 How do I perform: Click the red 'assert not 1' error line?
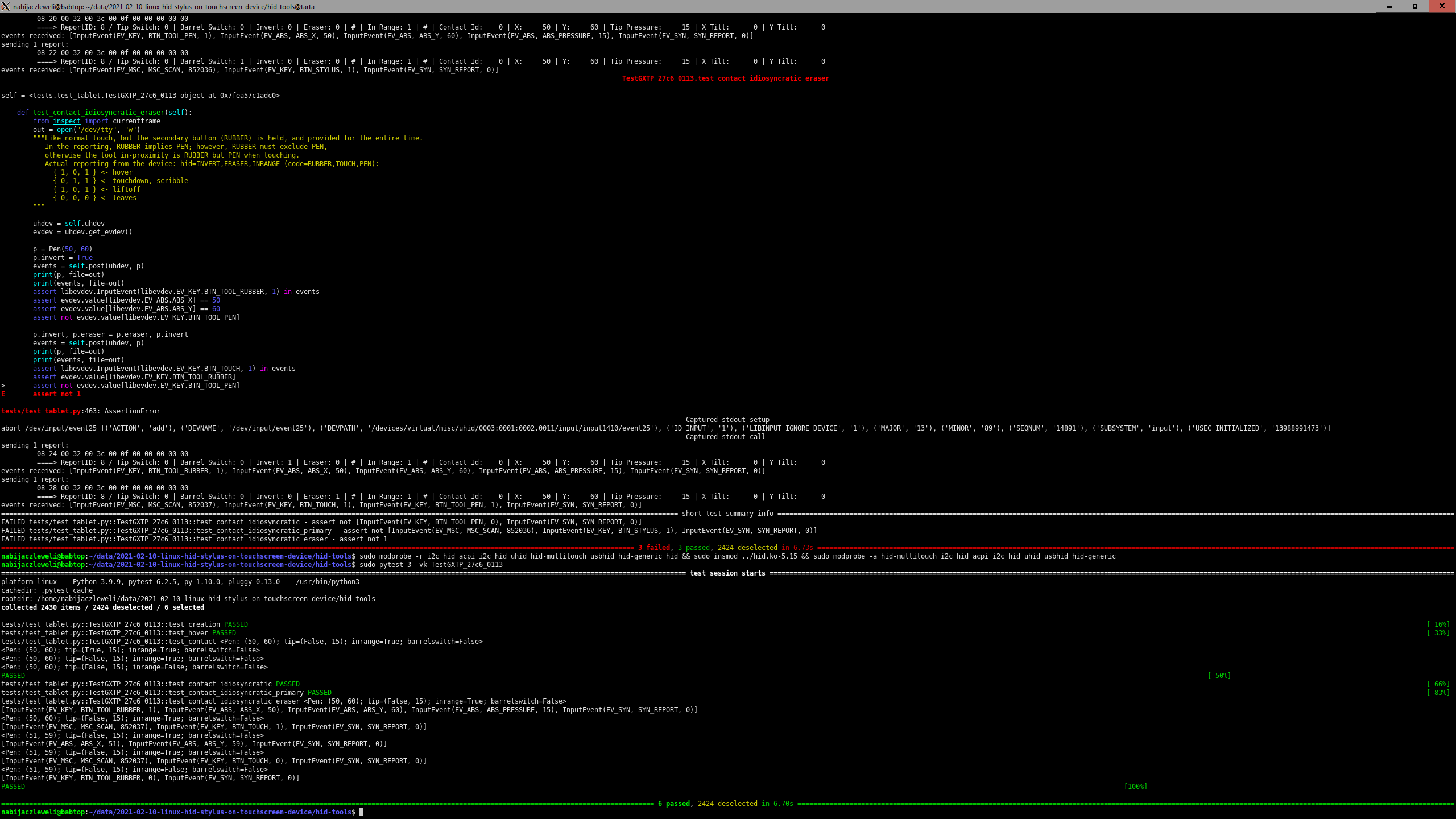[x=56, y=394]
